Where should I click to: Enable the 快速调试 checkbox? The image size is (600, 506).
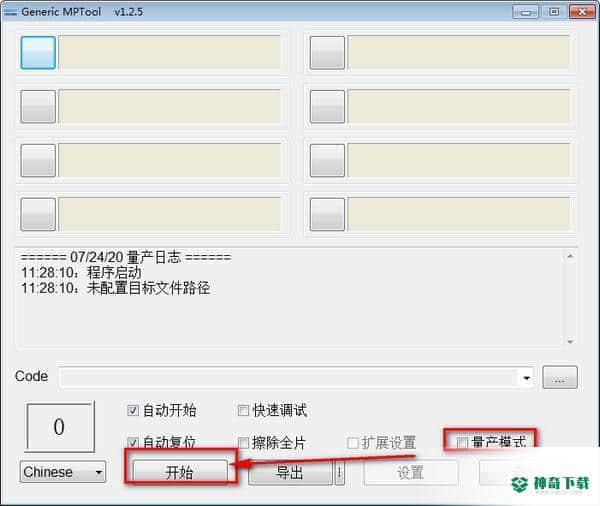(x=243, y=411)
